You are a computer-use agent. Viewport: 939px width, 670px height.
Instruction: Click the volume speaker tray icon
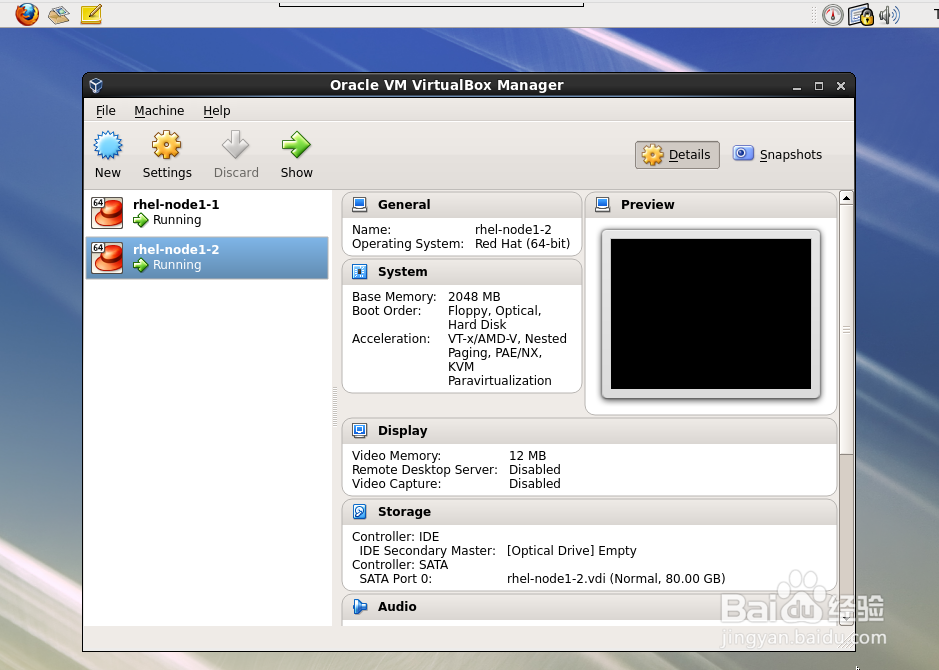click(889, 15)
